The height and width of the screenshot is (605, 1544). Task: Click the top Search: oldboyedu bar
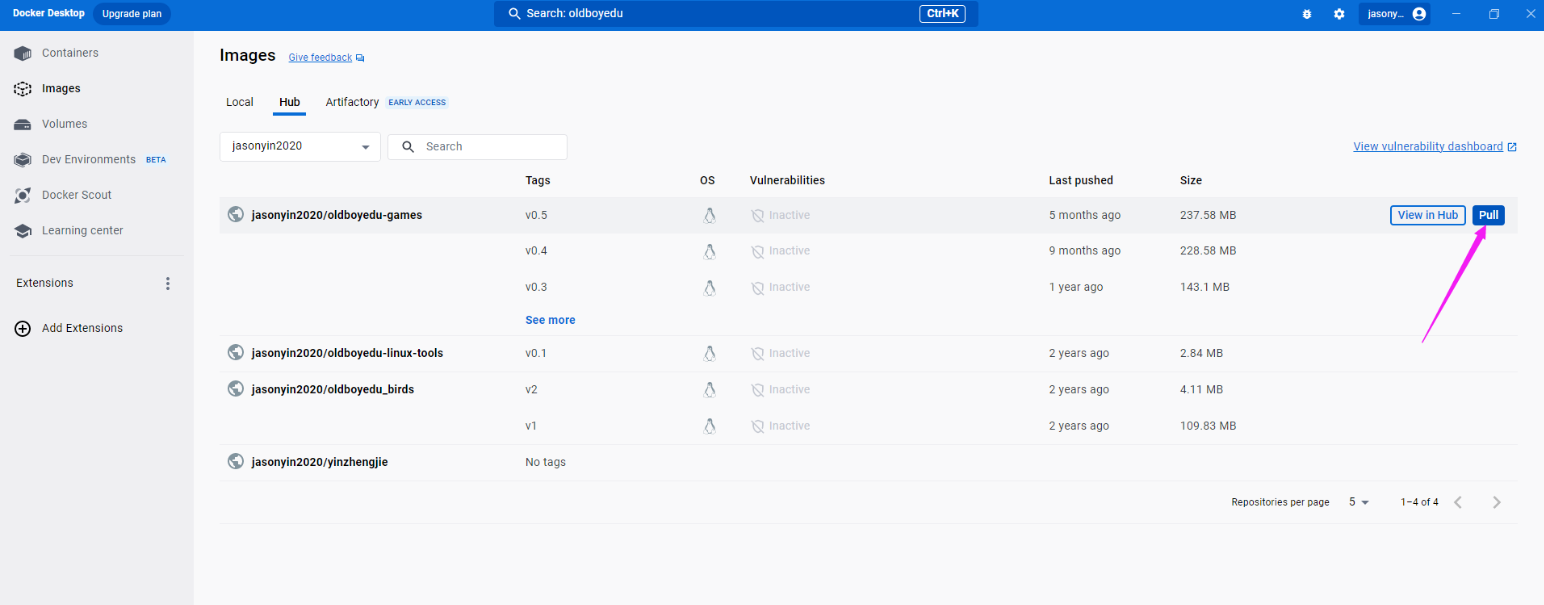pos(735,14)
